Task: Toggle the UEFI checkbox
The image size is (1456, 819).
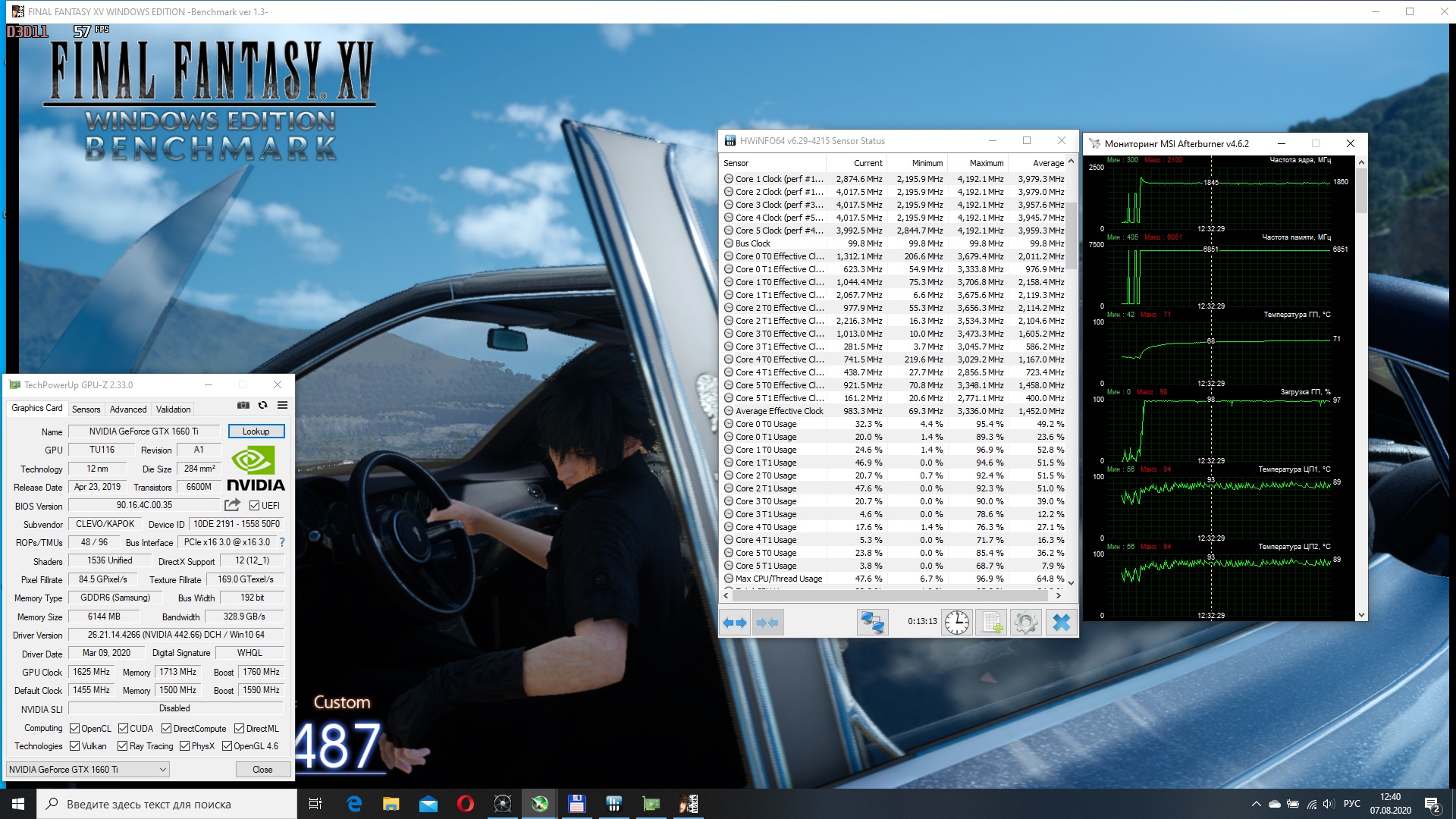Action: click(255, 506)
